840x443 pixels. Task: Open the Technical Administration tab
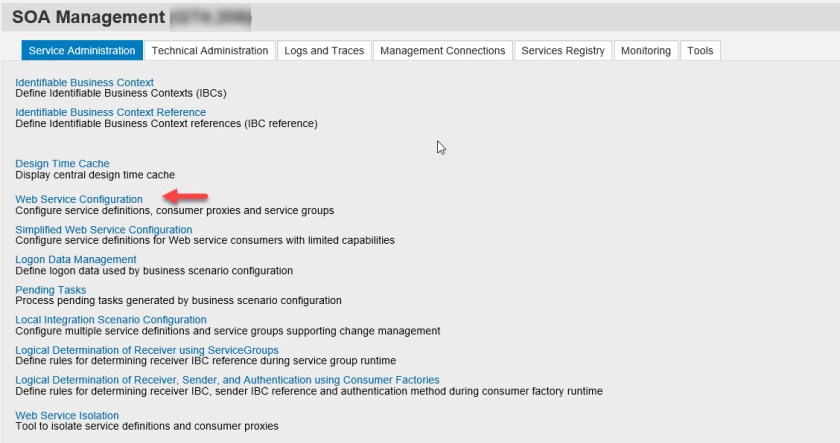click(210, 51)
